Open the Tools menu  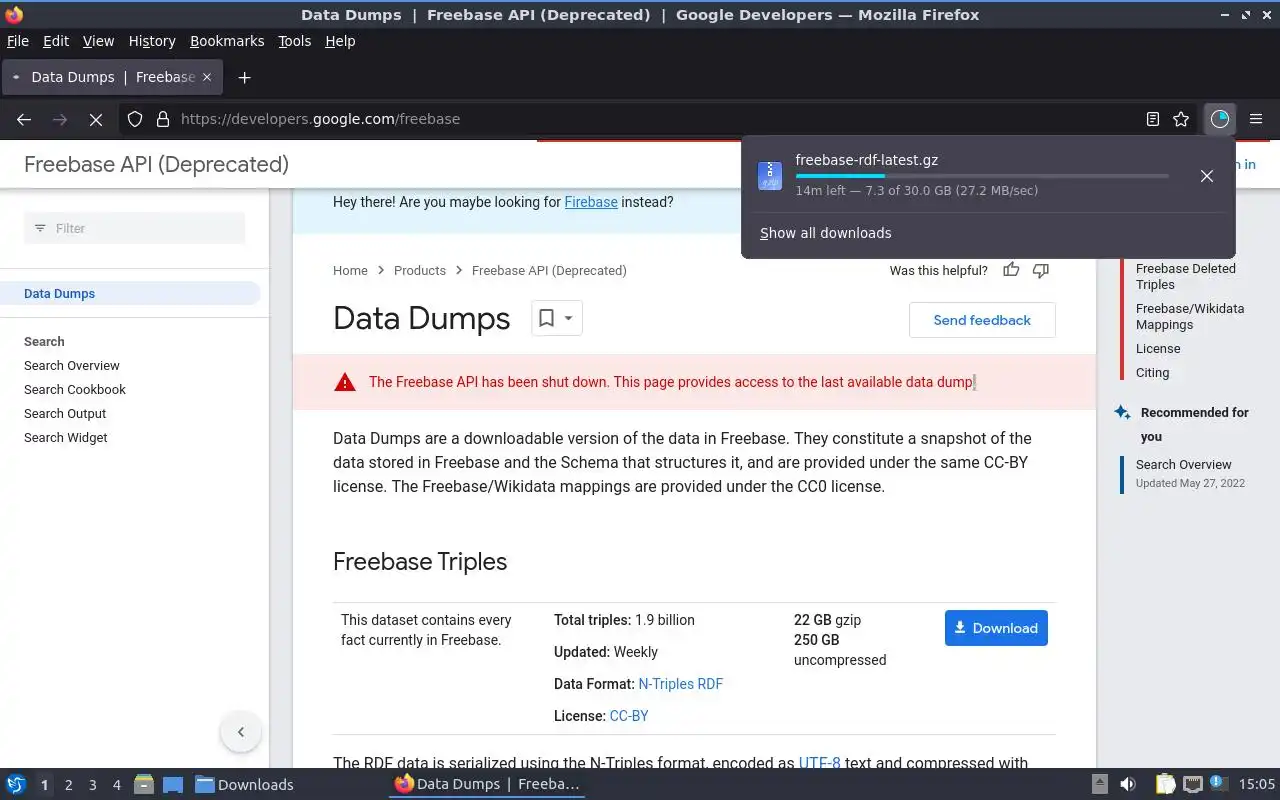(295, 41)
